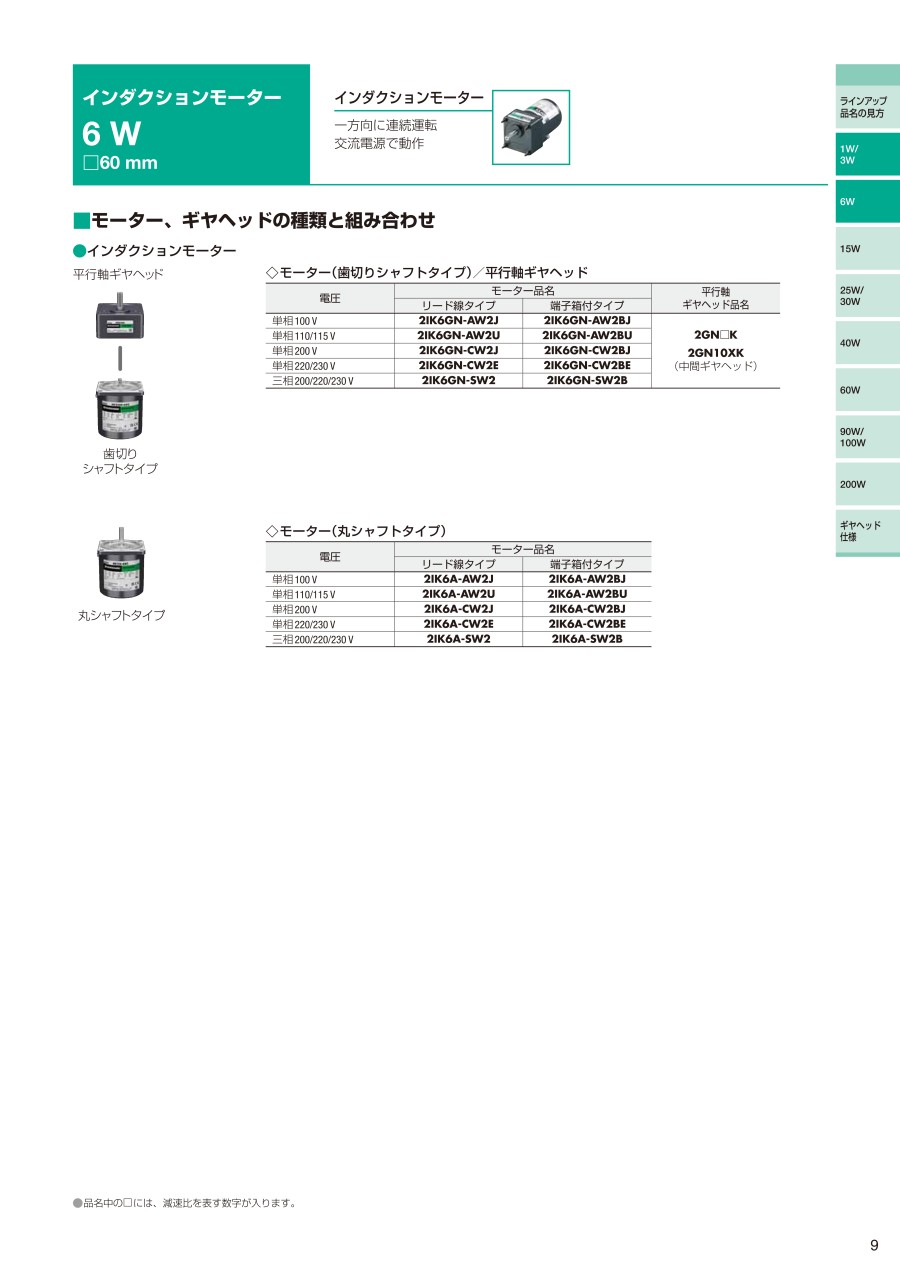
Task: Switch to the 25W/30W side tab
Action: tap(866, 295)
